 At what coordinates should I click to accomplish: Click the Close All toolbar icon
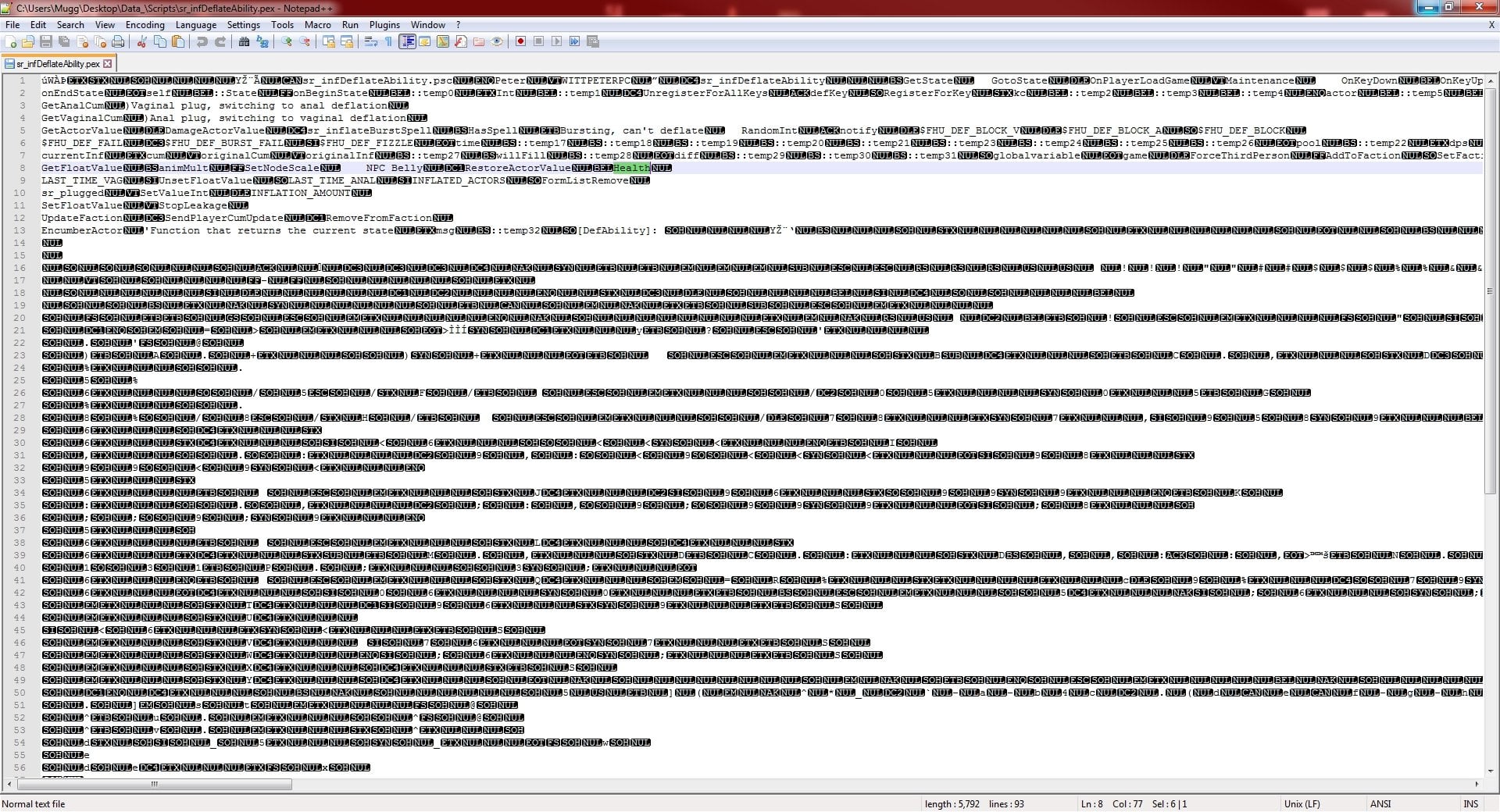point(100,41)
